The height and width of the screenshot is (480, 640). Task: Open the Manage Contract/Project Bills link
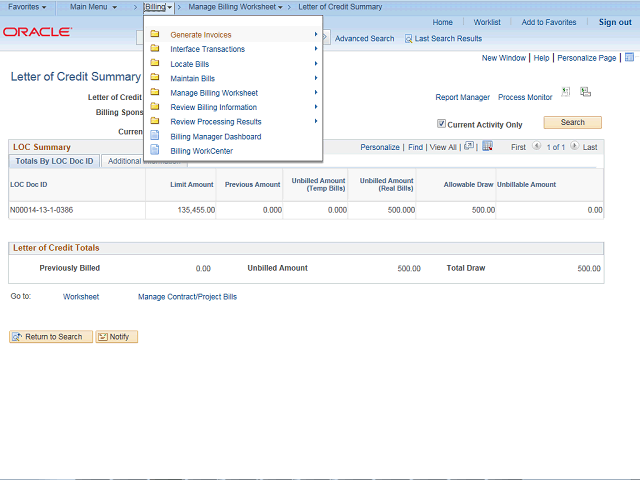pyautogui.click(x=187, y=297)
